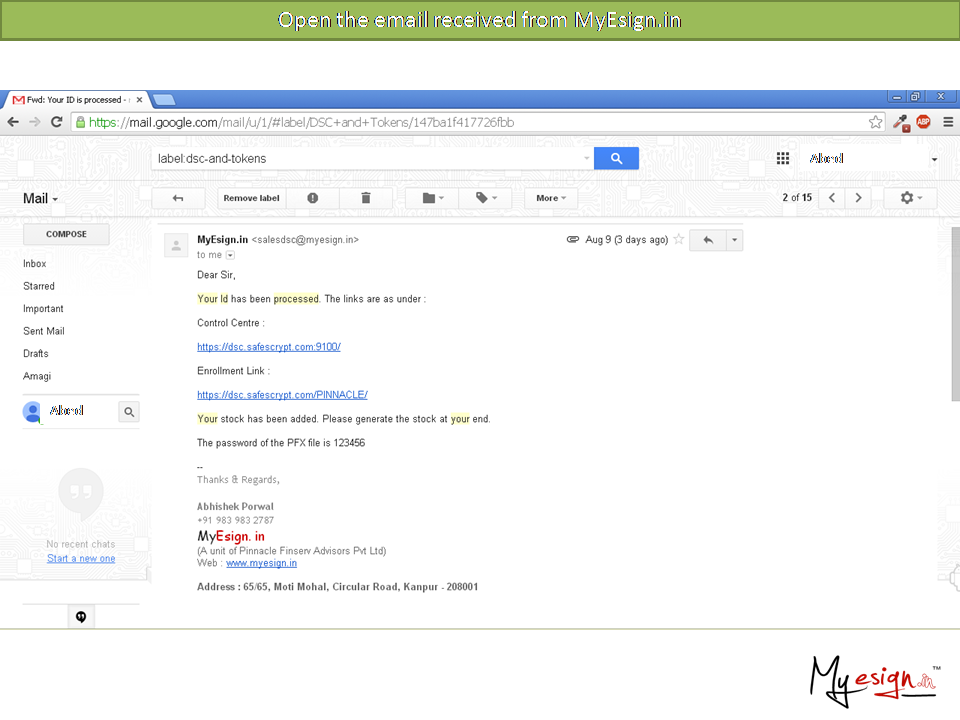Click the back to list arrow button

coord(178,198)
